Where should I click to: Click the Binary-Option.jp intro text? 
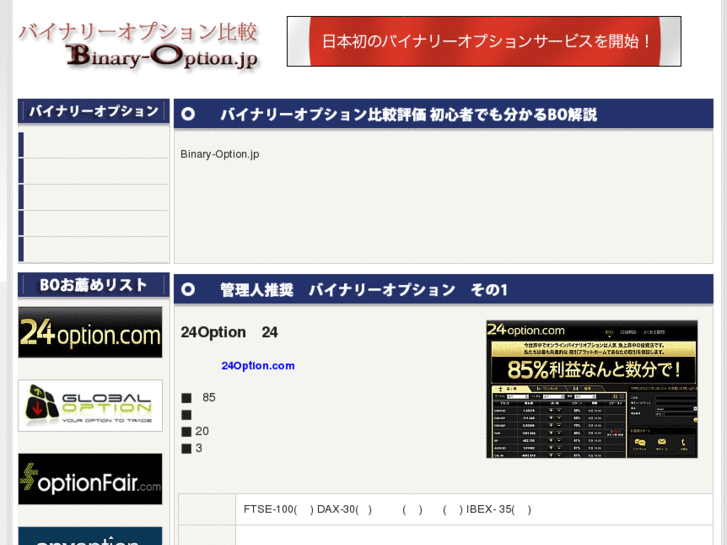[220, 154]
